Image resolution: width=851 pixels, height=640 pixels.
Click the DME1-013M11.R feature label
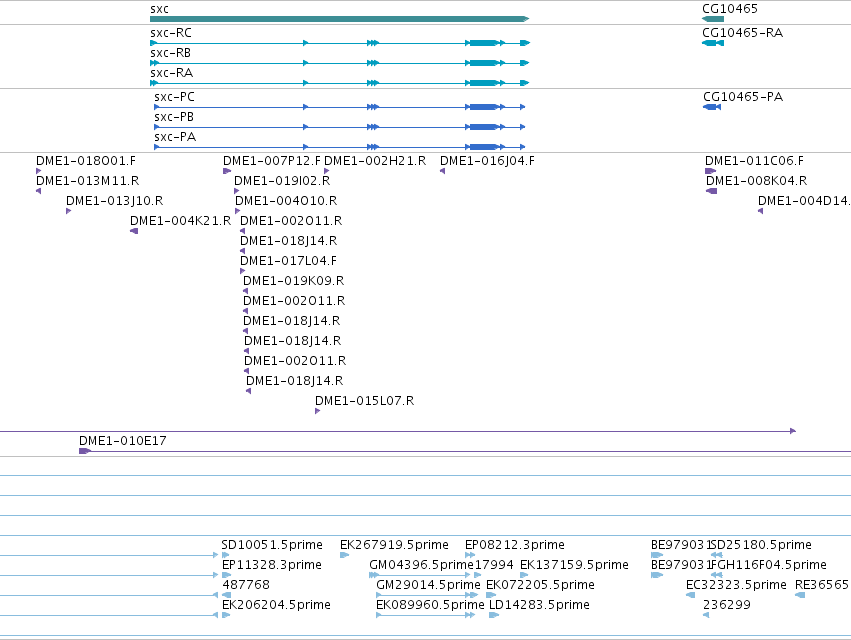87,181
